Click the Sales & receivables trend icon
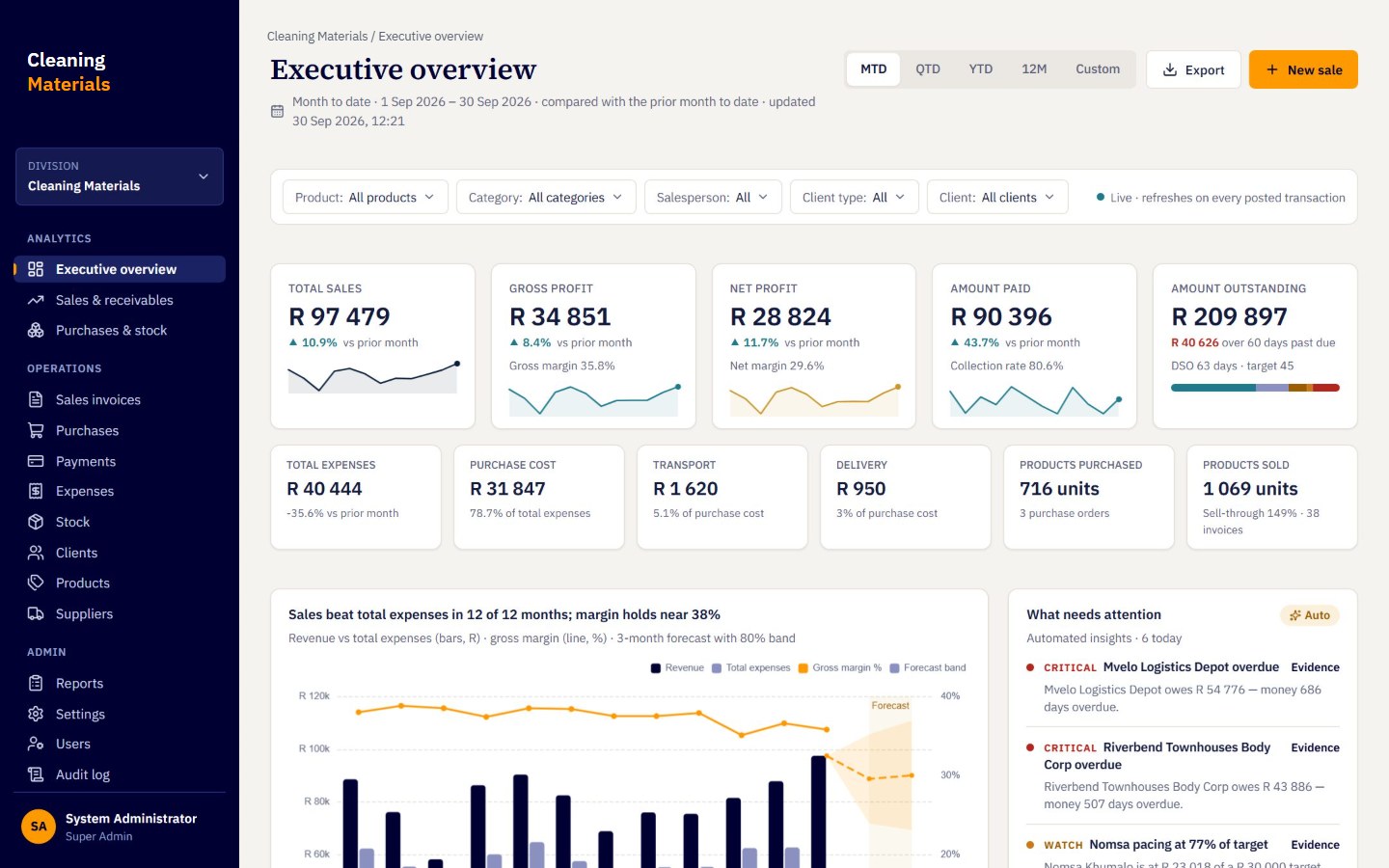Viewport: 1389px width, 868px height. click(36, 300)
